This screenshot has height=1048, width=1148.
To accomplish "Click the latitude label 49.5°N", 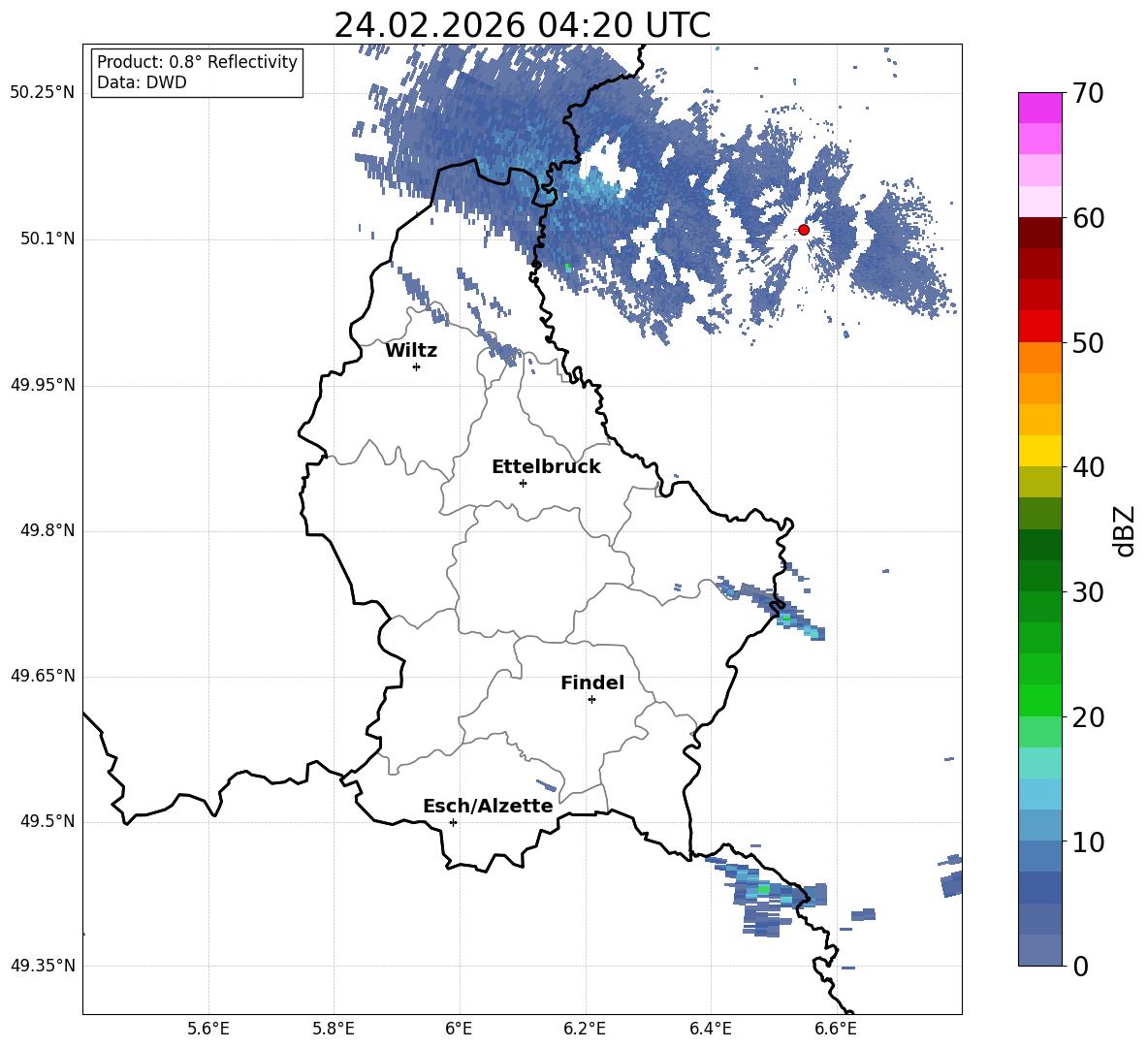I will tap(48, 821).
